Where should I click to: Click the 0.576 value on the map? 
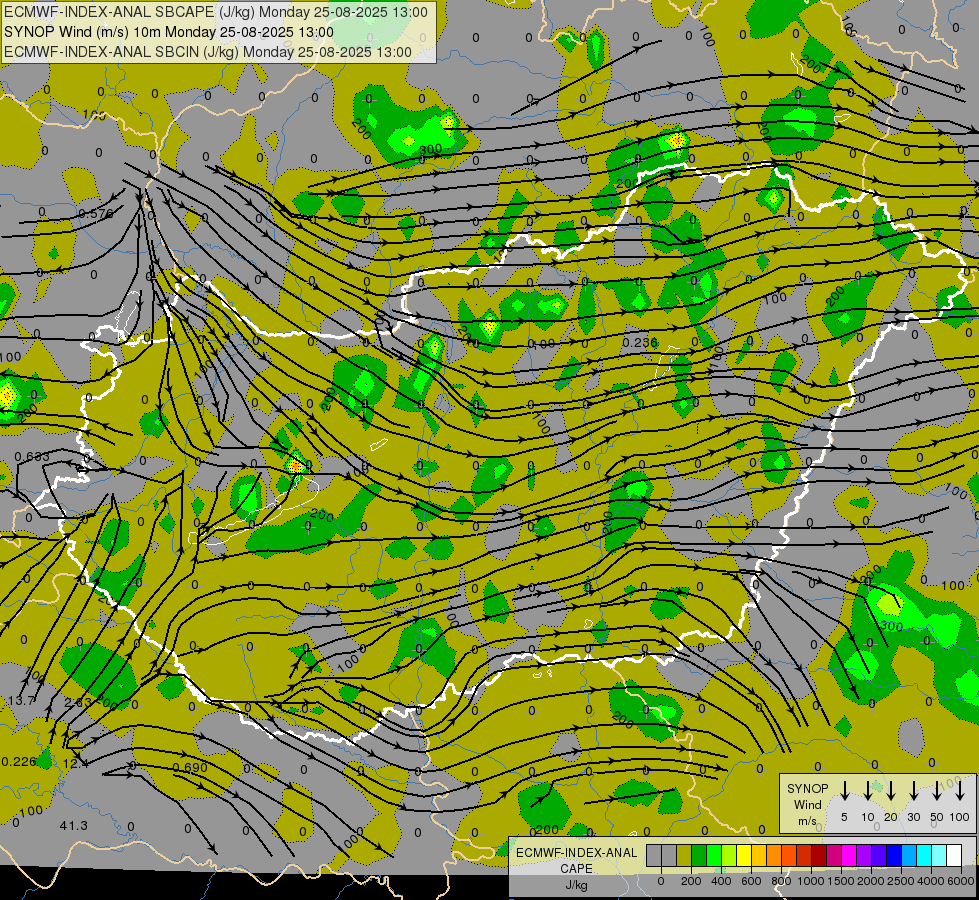click(96, 214)
